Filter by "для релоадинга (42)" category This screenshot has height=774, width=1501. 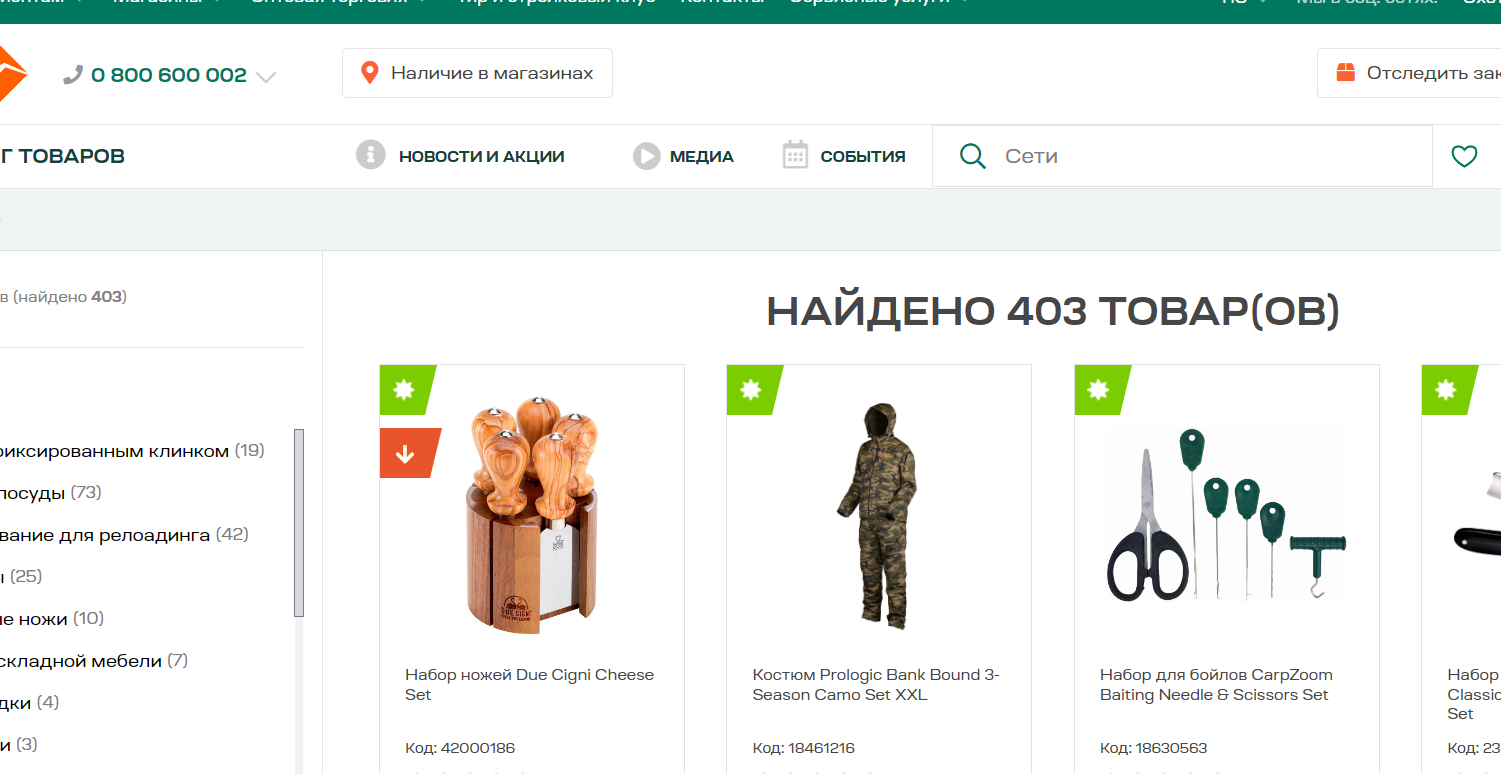[x=124, y=535]
